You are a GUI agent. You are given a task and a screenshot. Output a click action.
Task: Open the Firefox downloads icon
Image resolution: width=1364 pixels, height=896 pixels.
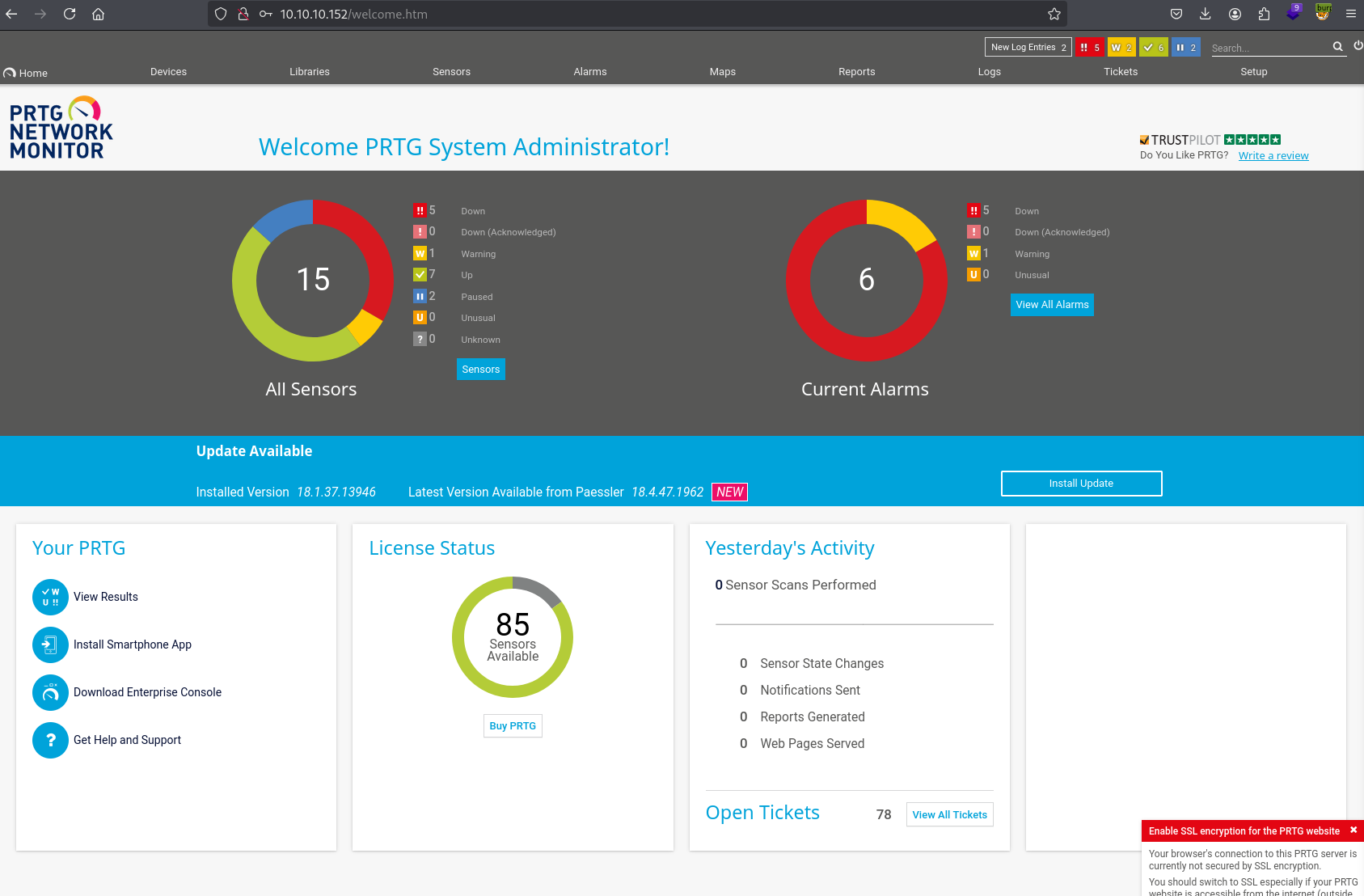coord(1205,14)
